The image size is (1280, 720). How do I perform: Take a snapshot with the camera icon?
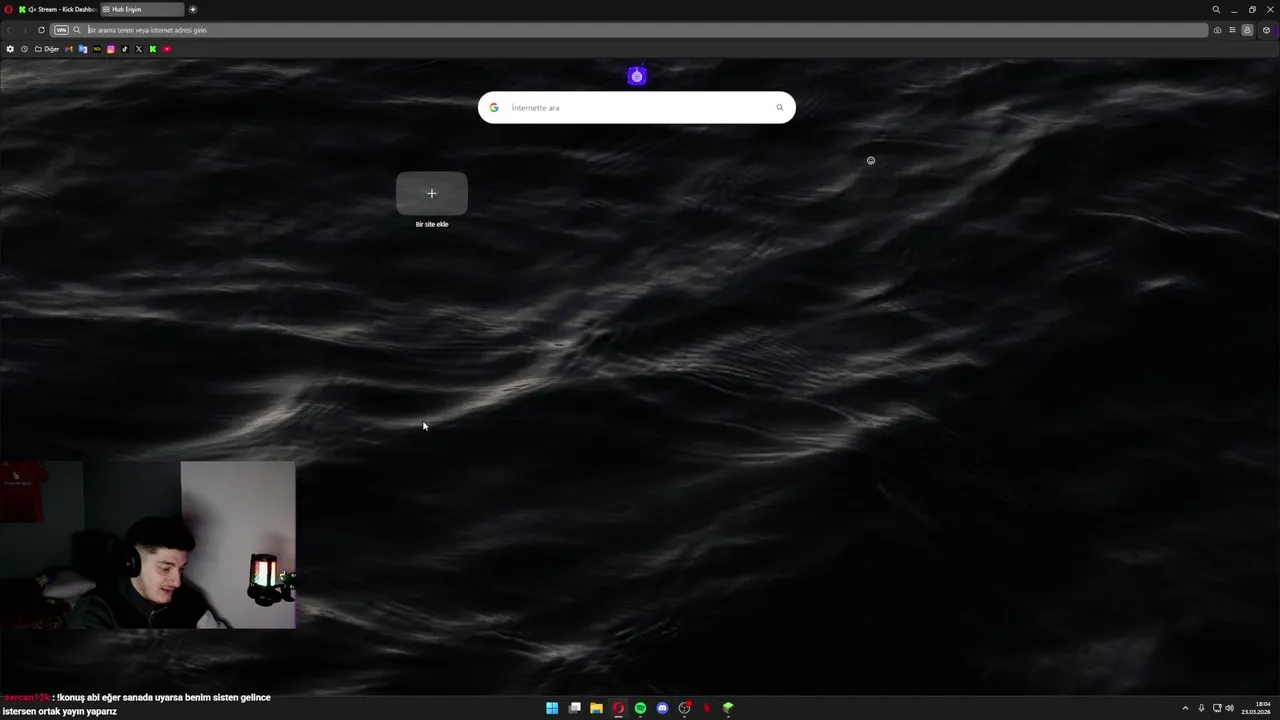click(x=1217, y=30)
